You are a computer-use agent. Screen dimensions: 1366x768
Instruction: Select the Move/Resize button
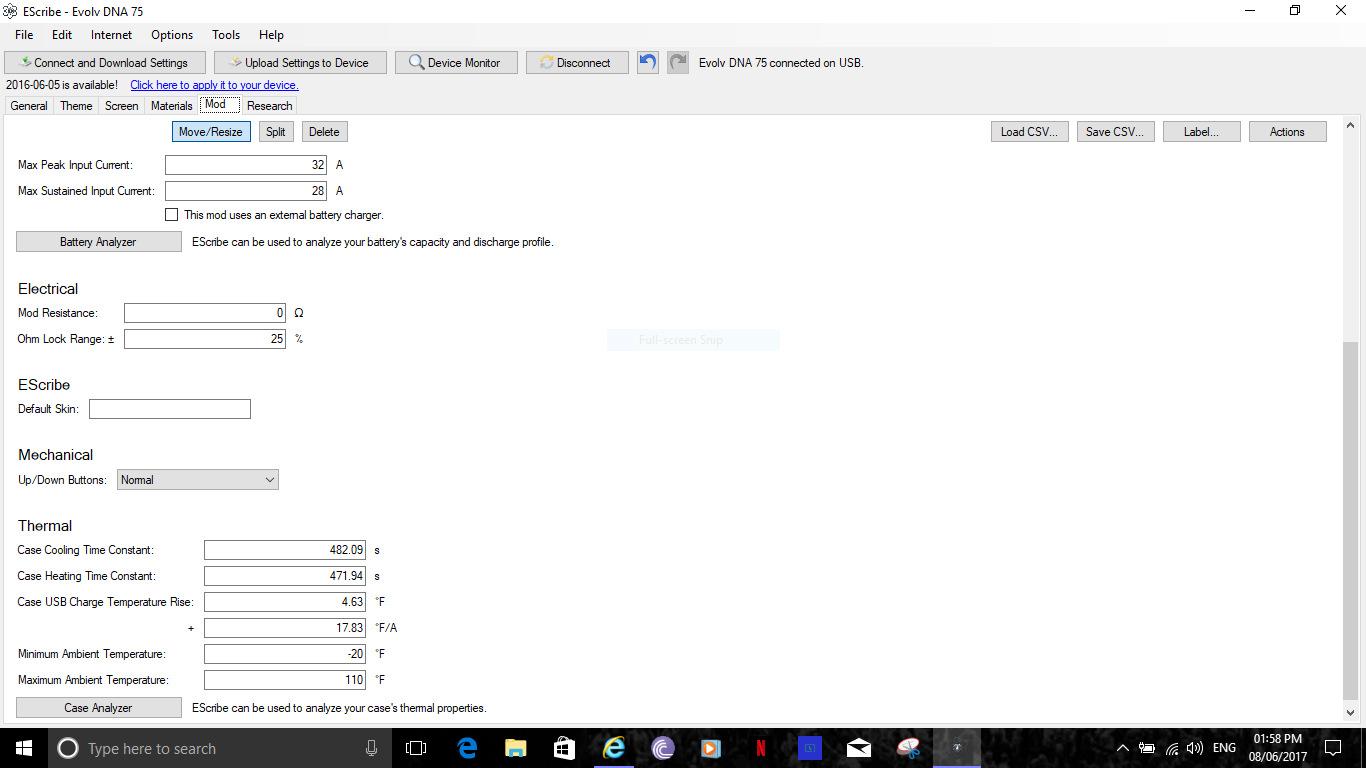pyautogui.click(x=210, y=132)
